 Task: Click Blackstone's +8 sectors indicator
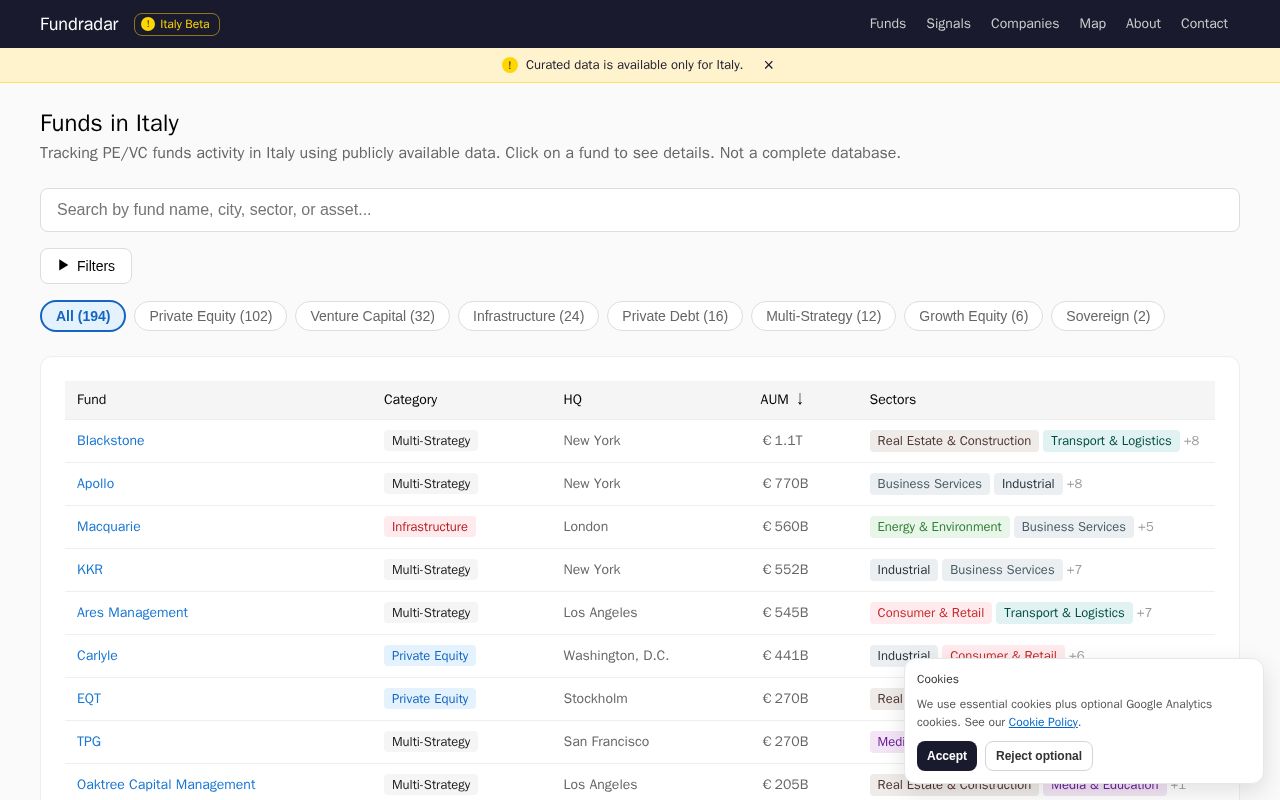click(1191, 441)
